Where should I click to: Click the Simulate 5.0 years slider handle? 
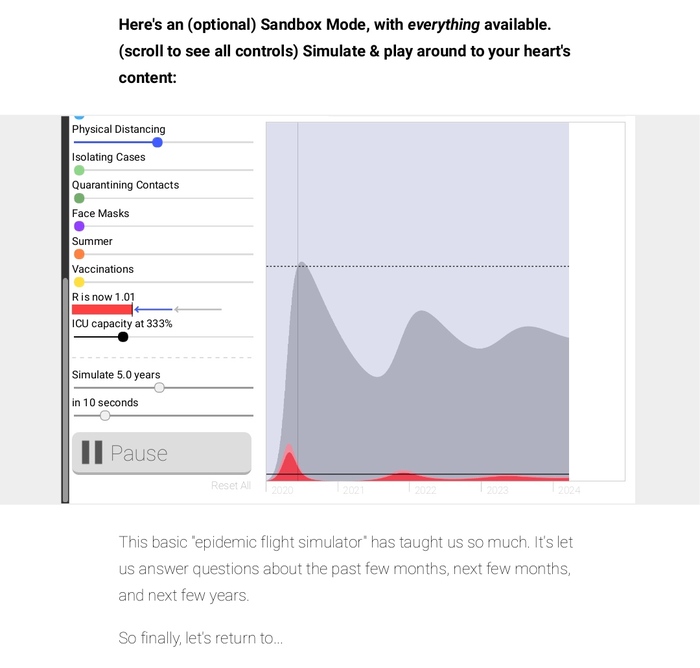tap(159, 387)
